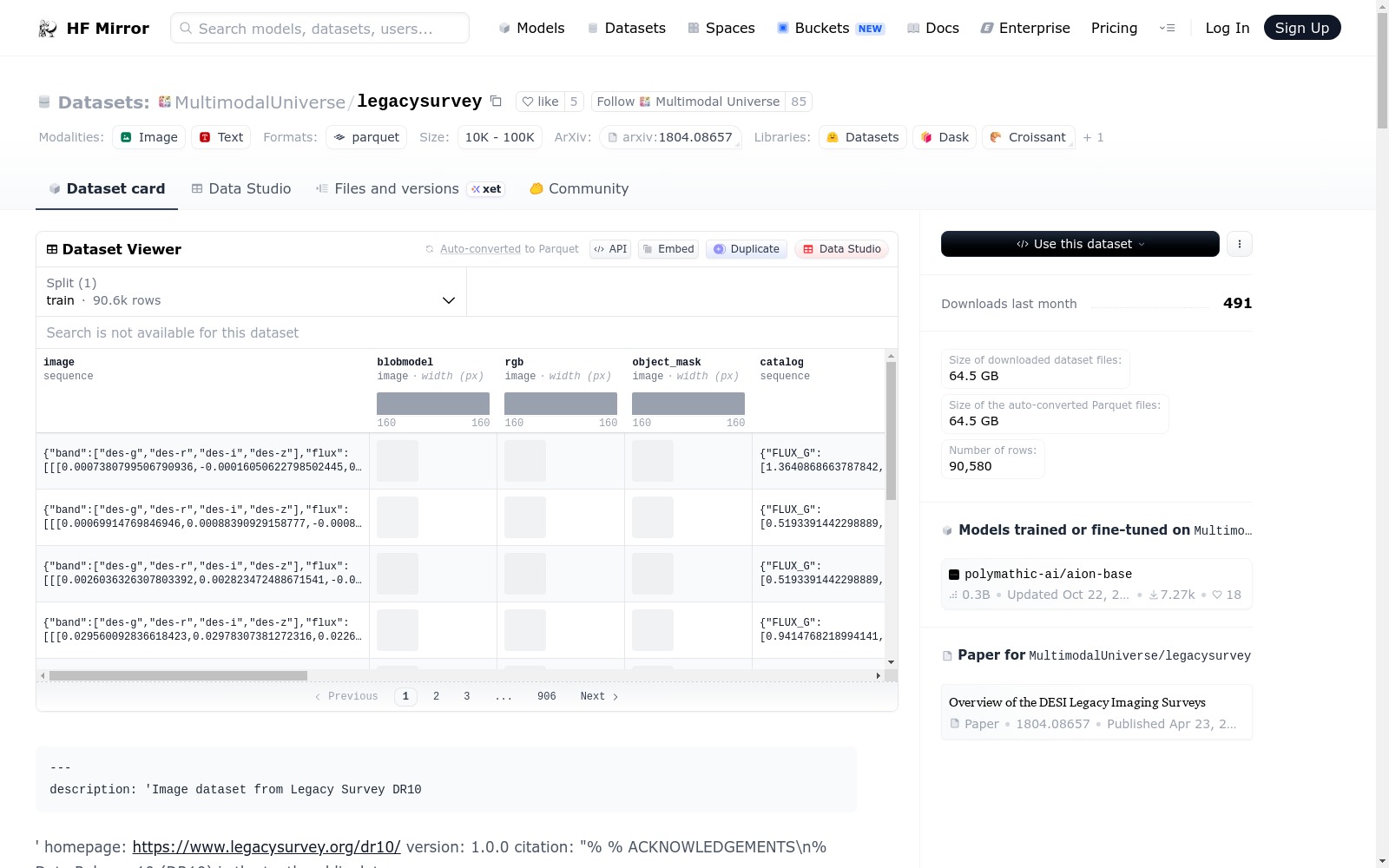The width and height of the screenshot is (1389, 868).
Task: Open Enterprise in the top navigation
Action: tap(1025, 28)
